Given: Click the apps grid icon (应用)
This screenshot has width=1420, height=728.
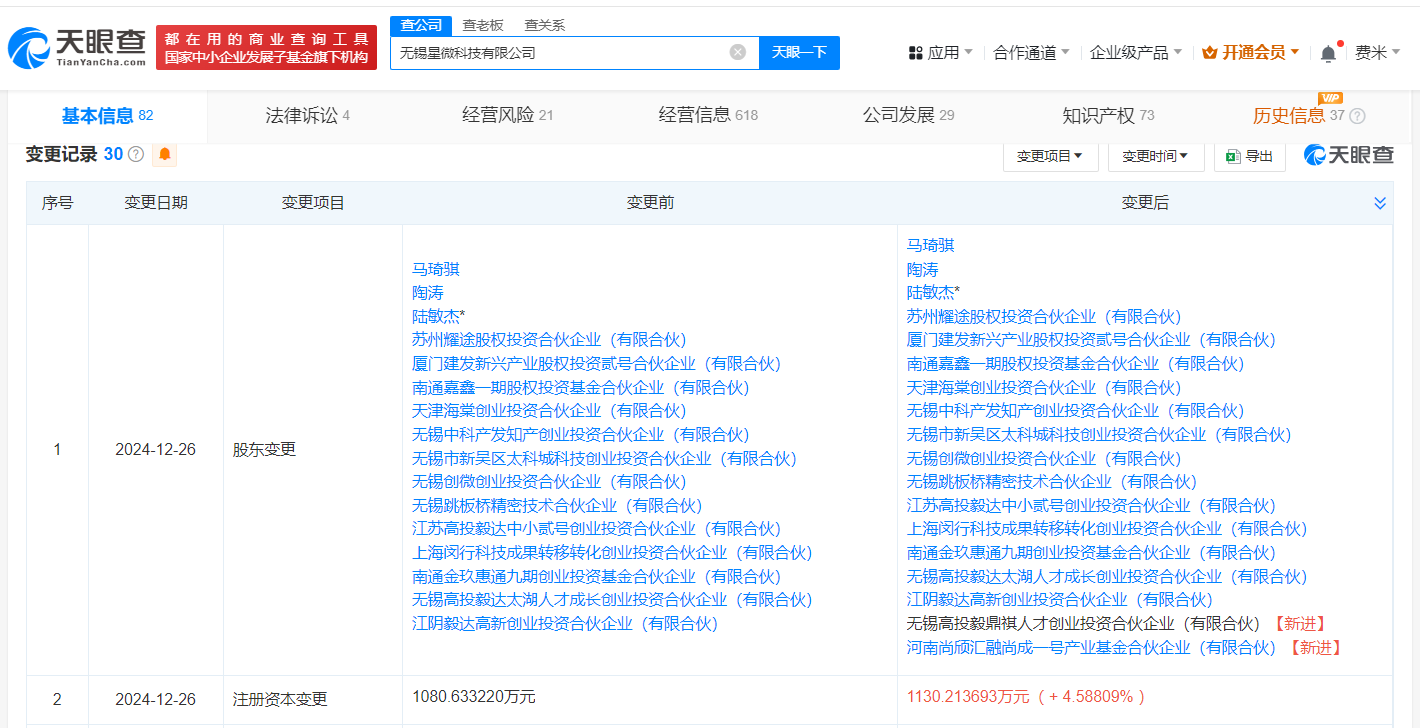Looking at the screenshot, I should 915,53.
